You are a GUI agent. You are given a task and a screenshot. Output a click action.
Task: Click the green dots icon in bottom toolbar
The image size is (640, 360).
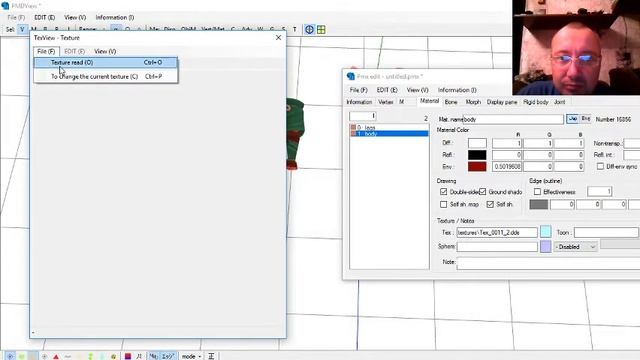pyautogui.click(x=91, y=356)
